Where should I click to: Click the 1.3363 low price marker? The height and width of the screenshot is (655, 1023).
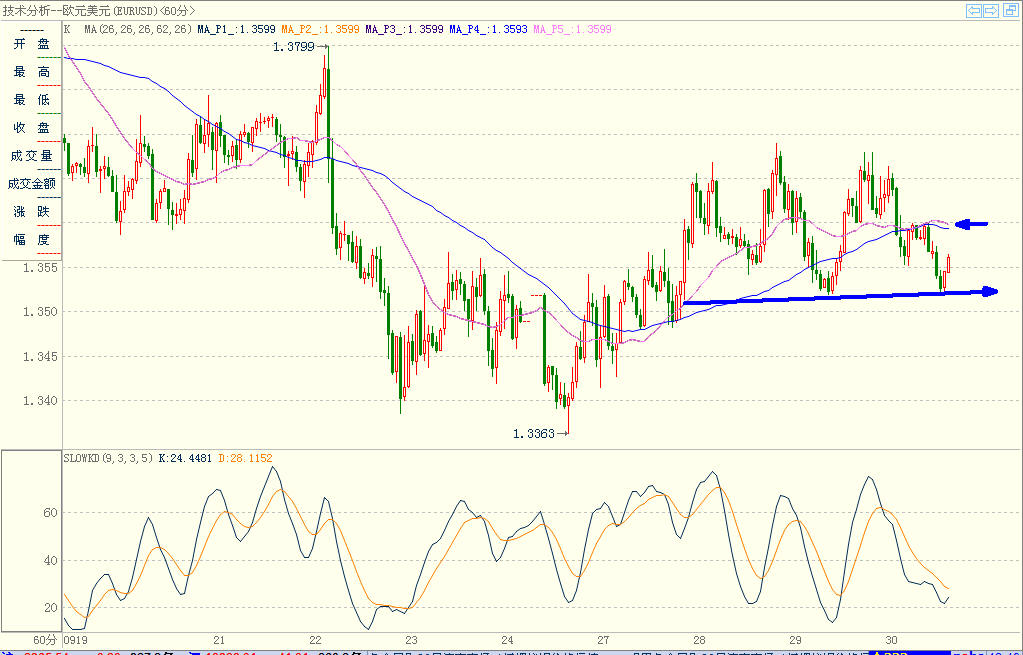click(x=534, y=434)
